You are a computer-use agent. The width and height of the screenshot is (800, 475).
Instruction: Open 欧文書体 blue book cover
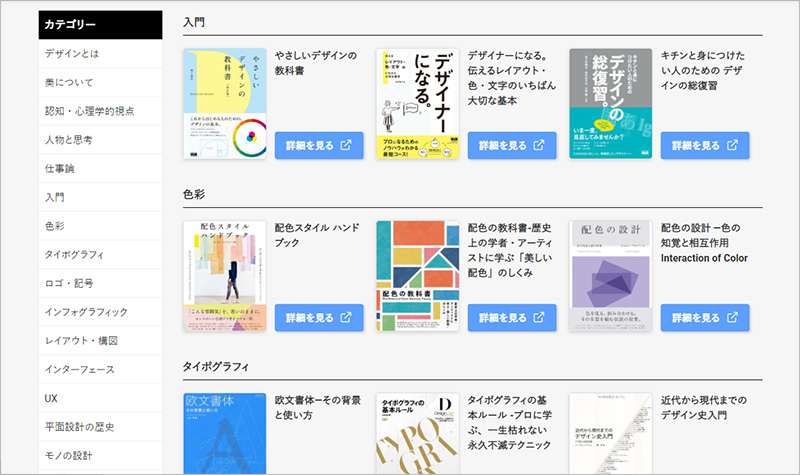pyautogui.click(x=224, y=434)
